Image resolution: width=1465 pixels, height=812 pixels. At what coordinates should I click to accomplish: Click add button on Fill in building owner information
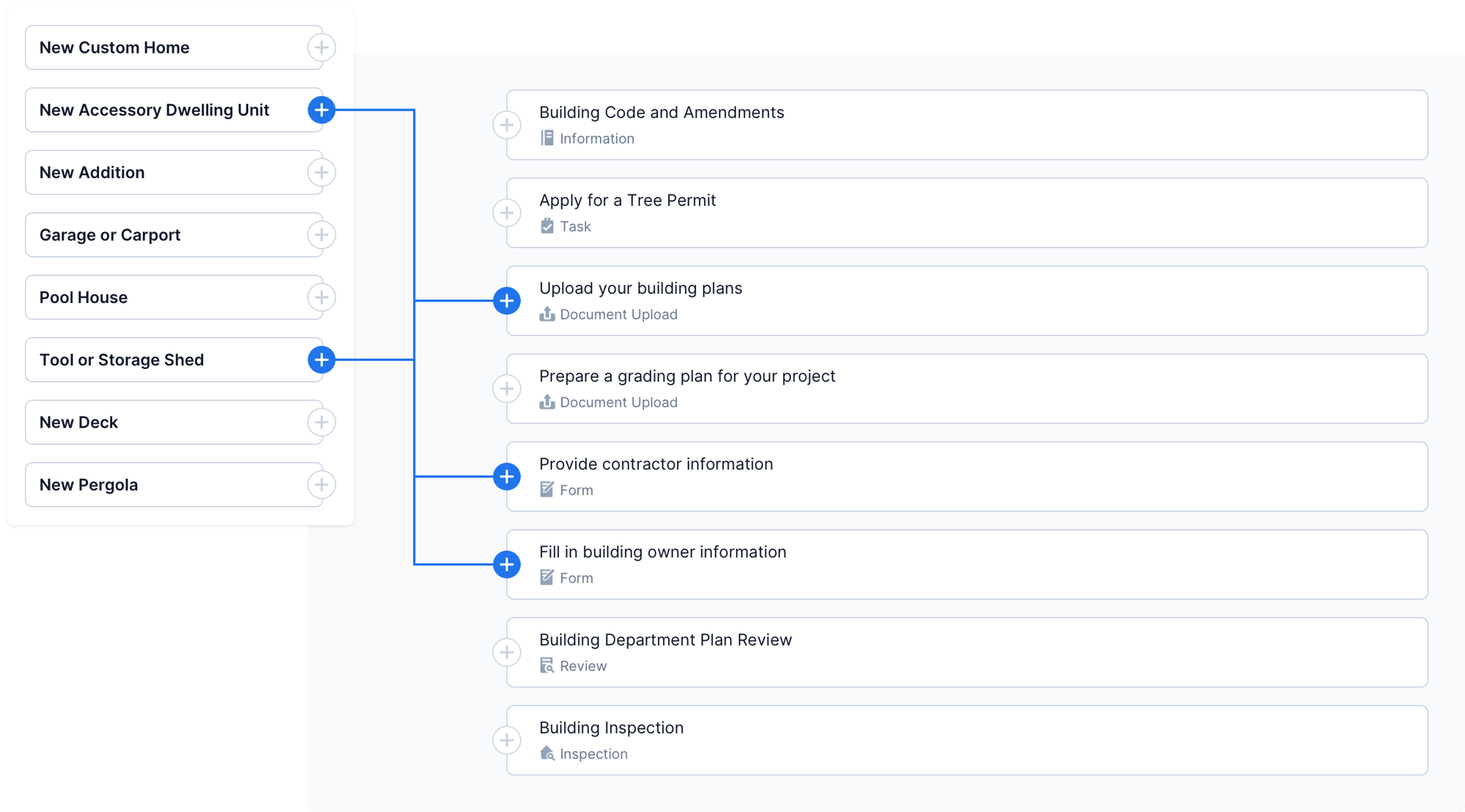coord(508,564)
